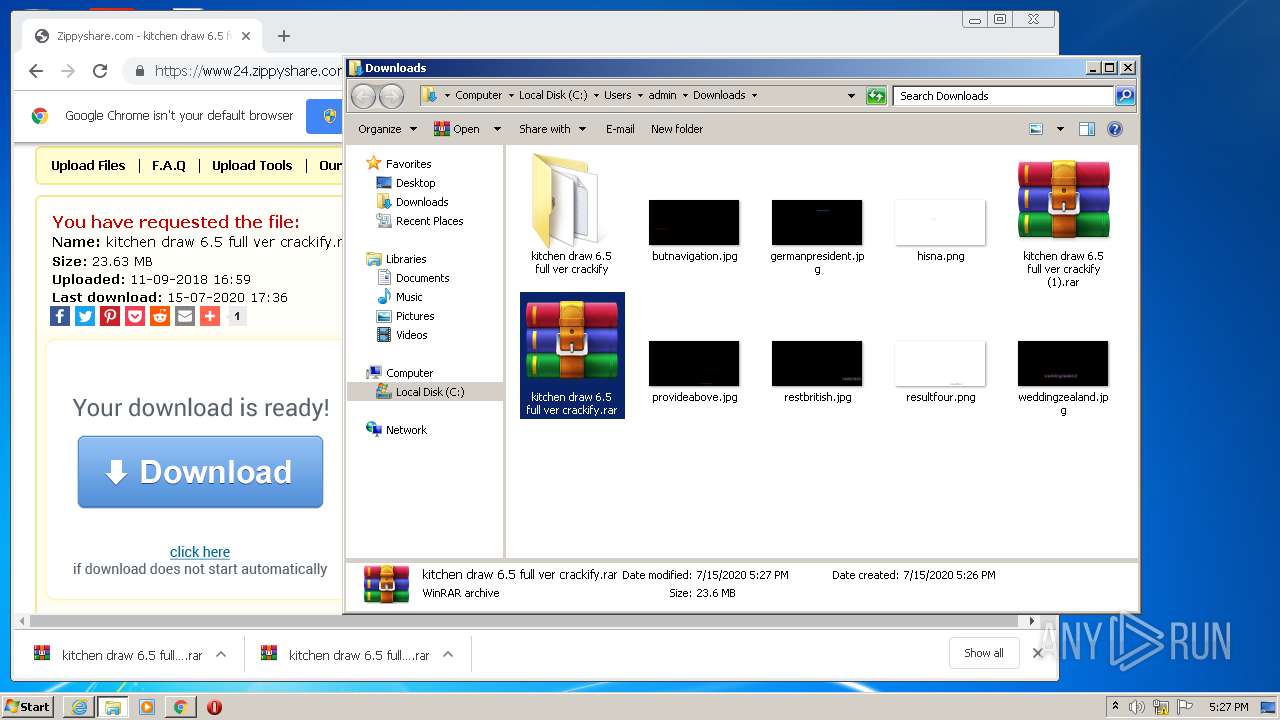
Task: Close the Chrome downloads bar
Action: 1038,653
